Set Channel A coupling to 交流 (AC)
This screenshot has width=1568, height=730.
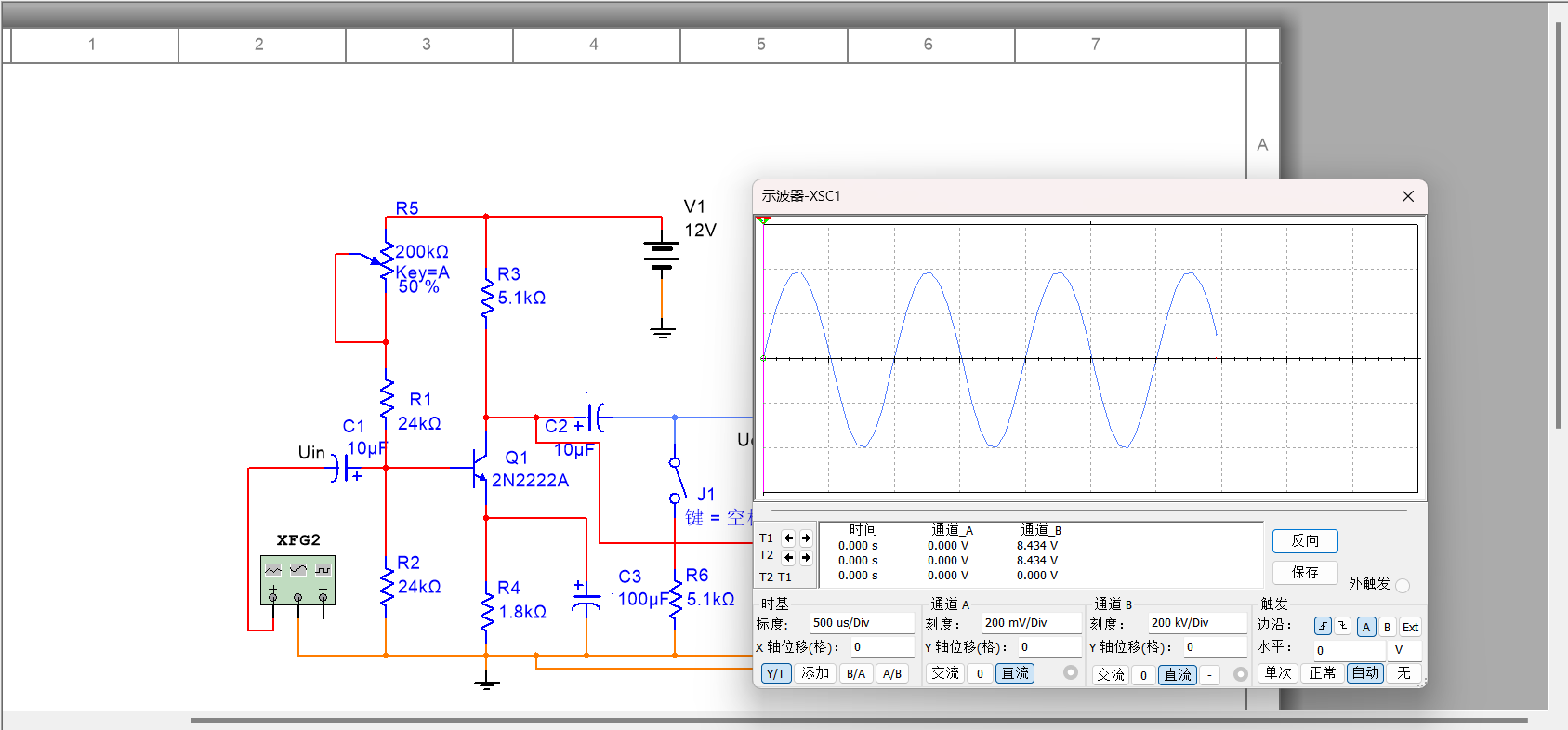pos(945,673)
